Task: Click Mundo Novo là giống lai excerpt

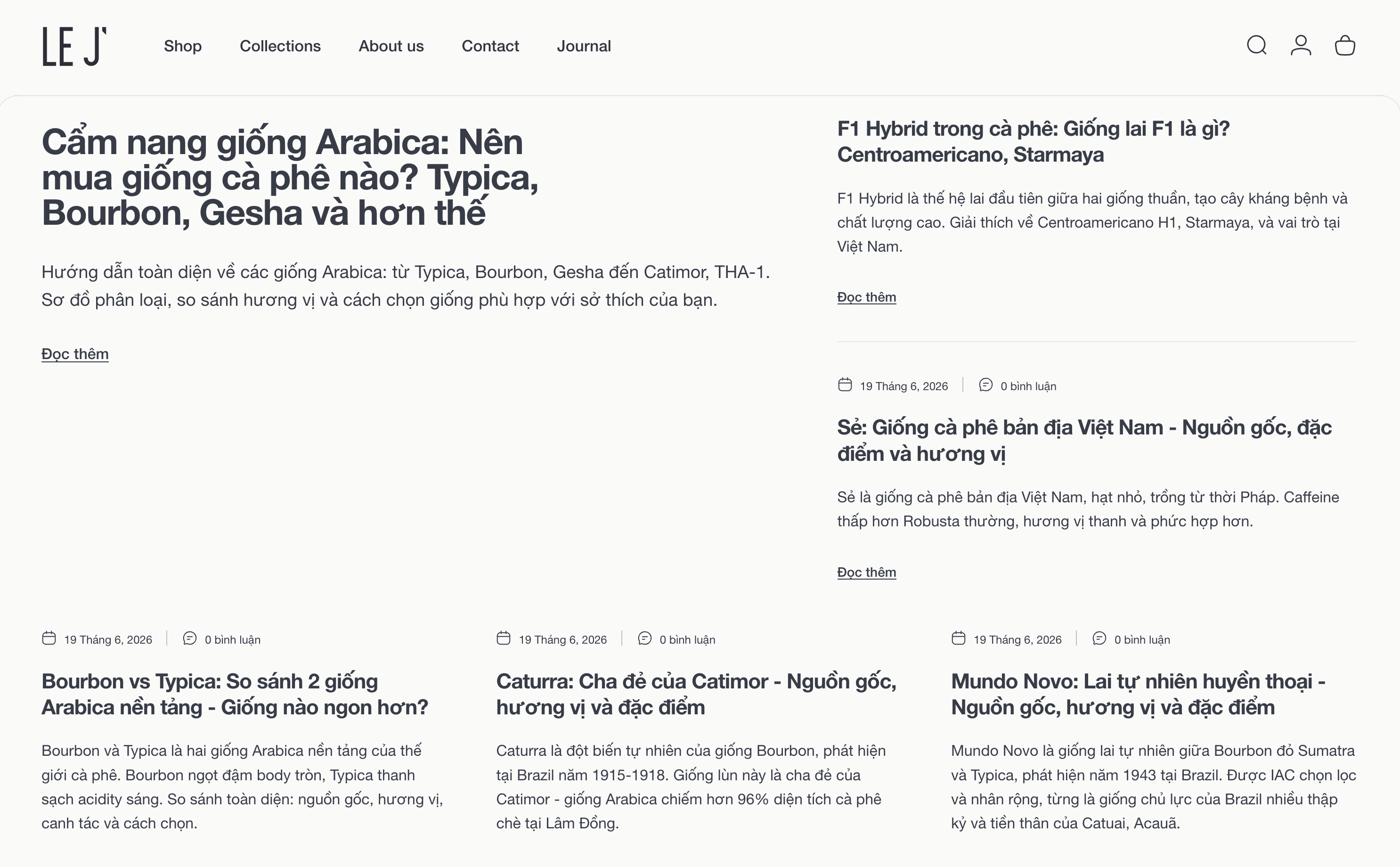Action: click(1154, 787)
